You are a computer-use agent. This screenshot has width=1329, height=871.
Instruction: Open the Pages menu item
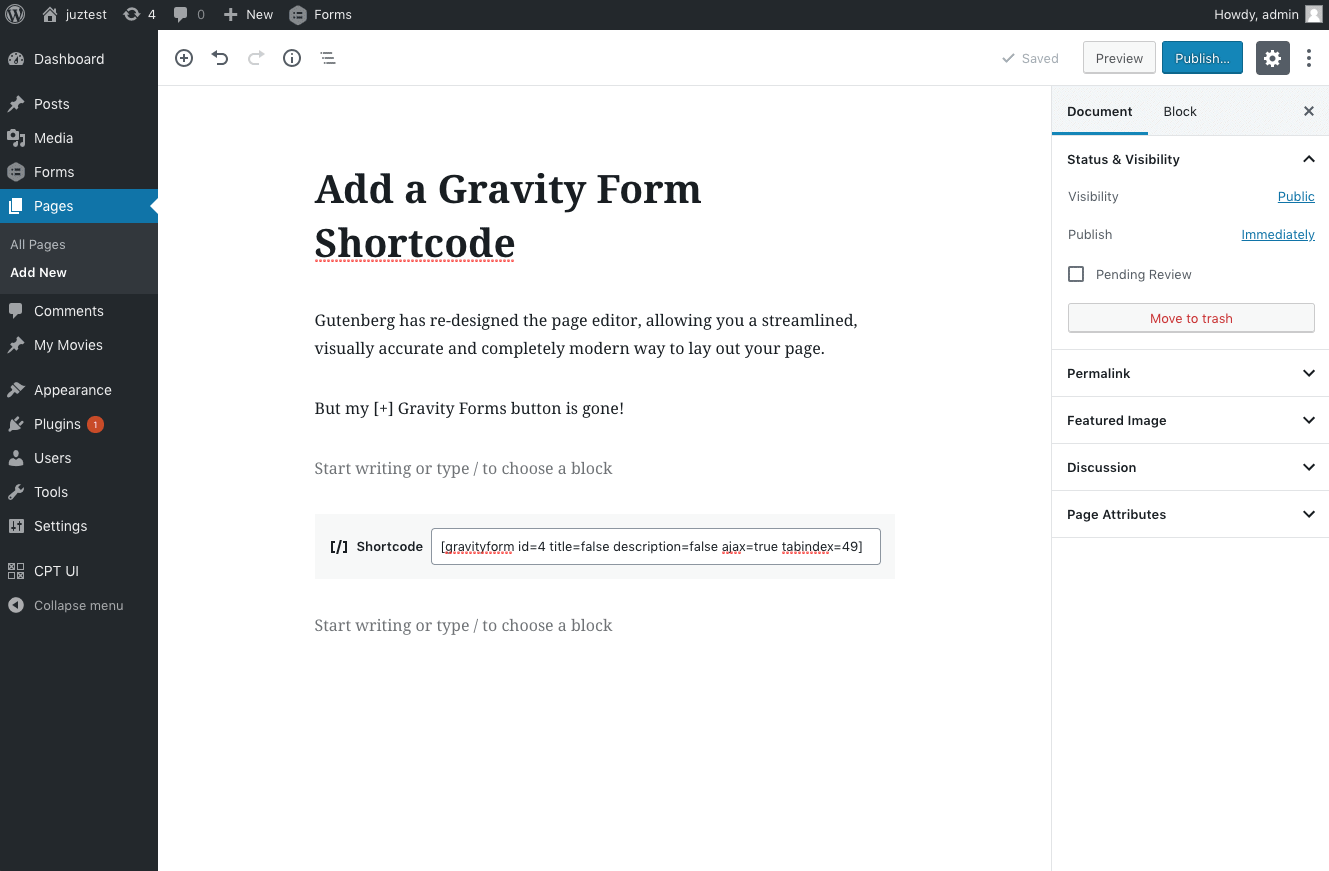click(x=79, y=206)
